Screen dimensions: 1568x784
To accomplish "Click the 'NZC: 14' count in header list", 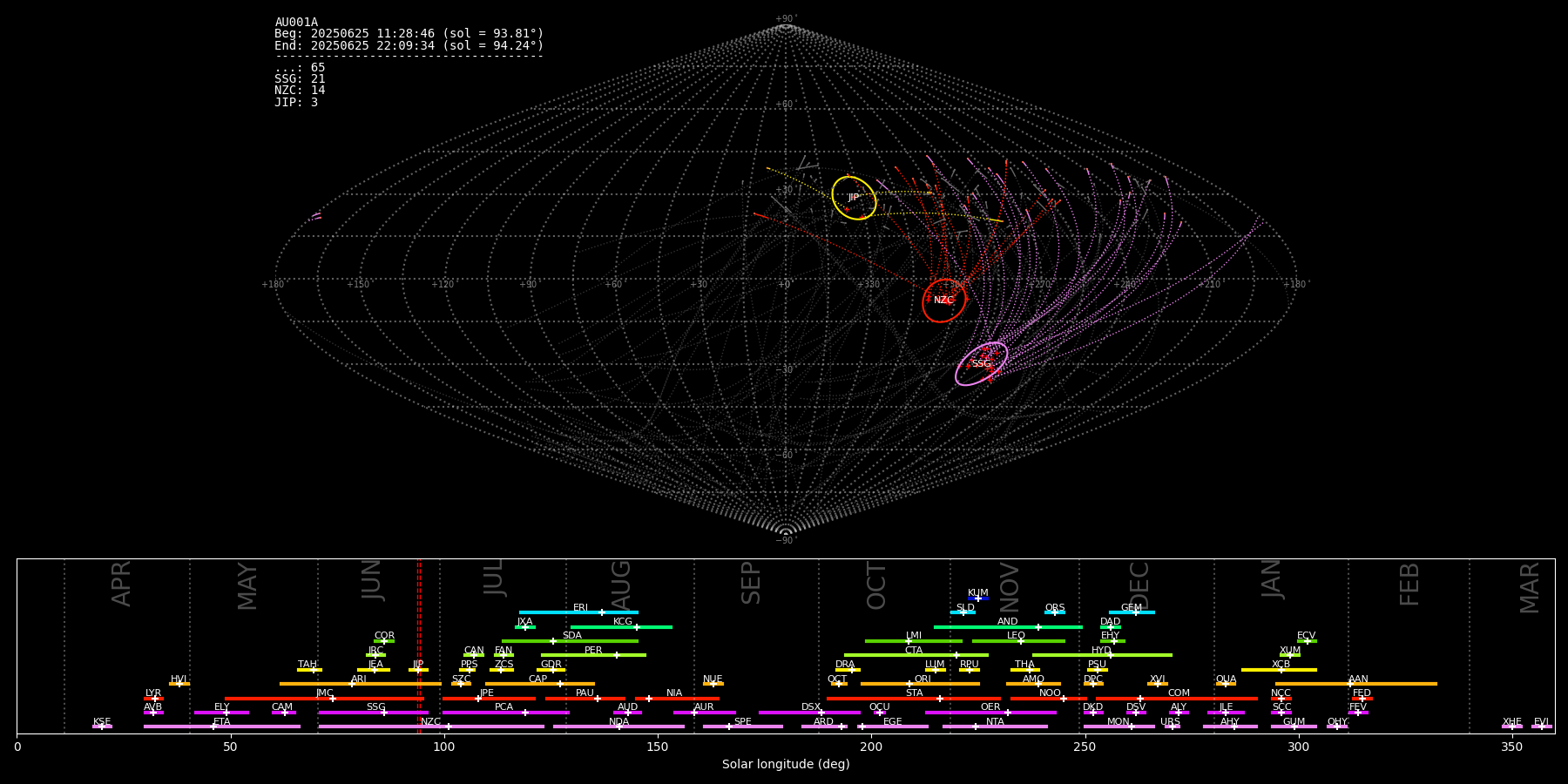I will coord(300,91).
